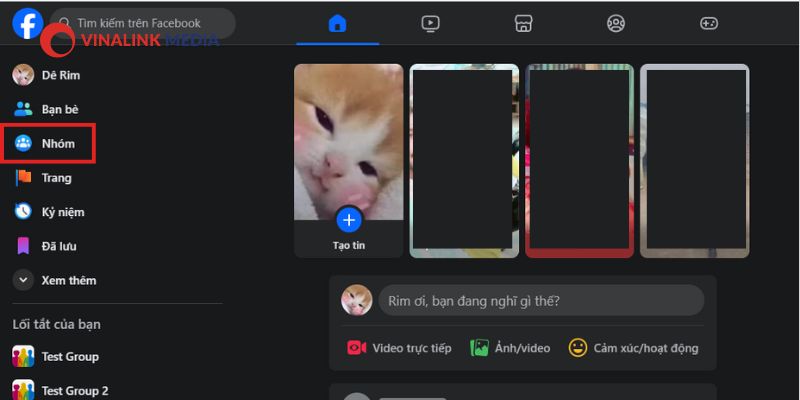This screenshot has height=400, width=800.
Task: Open the Gaming tab icon
Action: point(709,23)
